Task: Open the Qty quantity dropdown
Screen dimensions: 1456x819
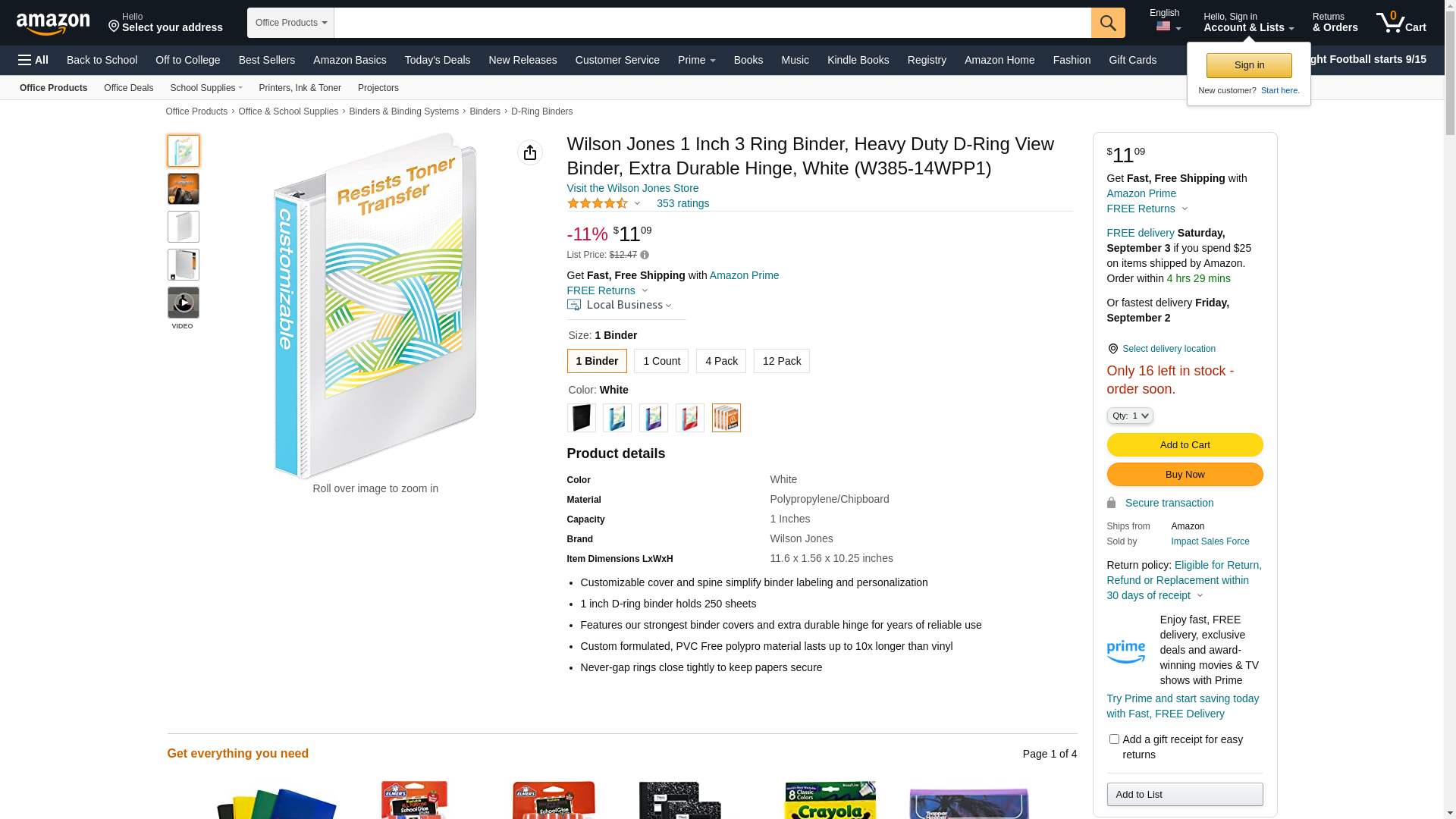Action: (x=1130, y=416)
